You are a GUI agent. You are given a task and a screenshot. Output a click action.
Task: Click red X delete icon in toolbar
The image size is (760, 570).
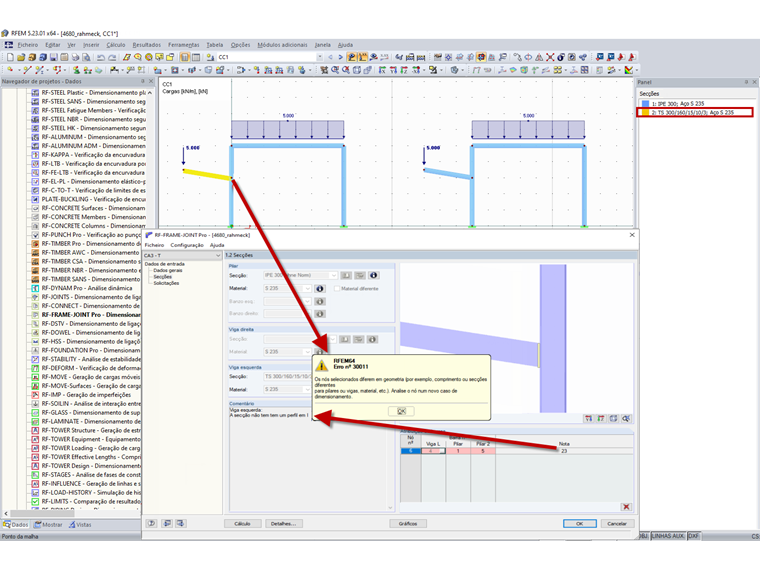[x=550, y=57]
